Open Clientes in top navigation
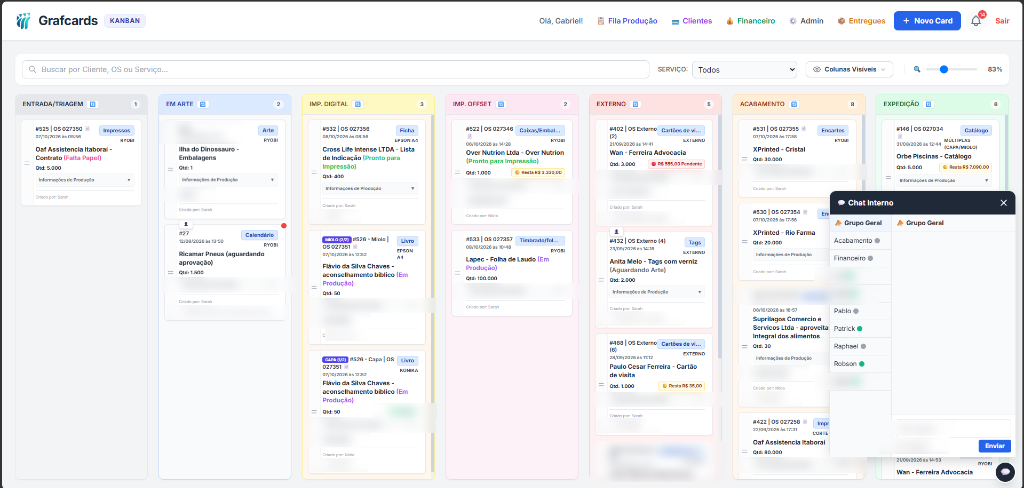 tap(692, 21)
